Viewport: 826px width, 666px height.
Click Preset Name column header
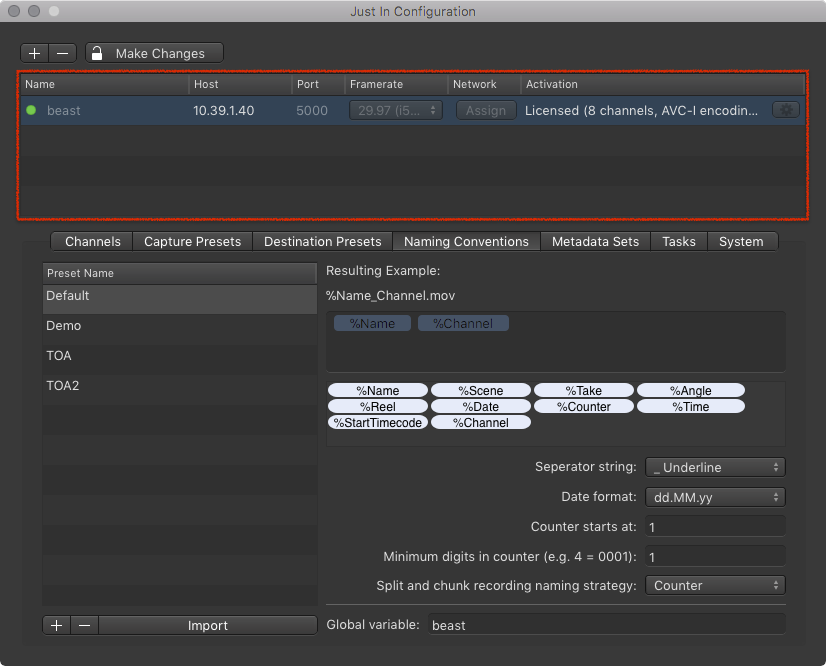(180, 273)
